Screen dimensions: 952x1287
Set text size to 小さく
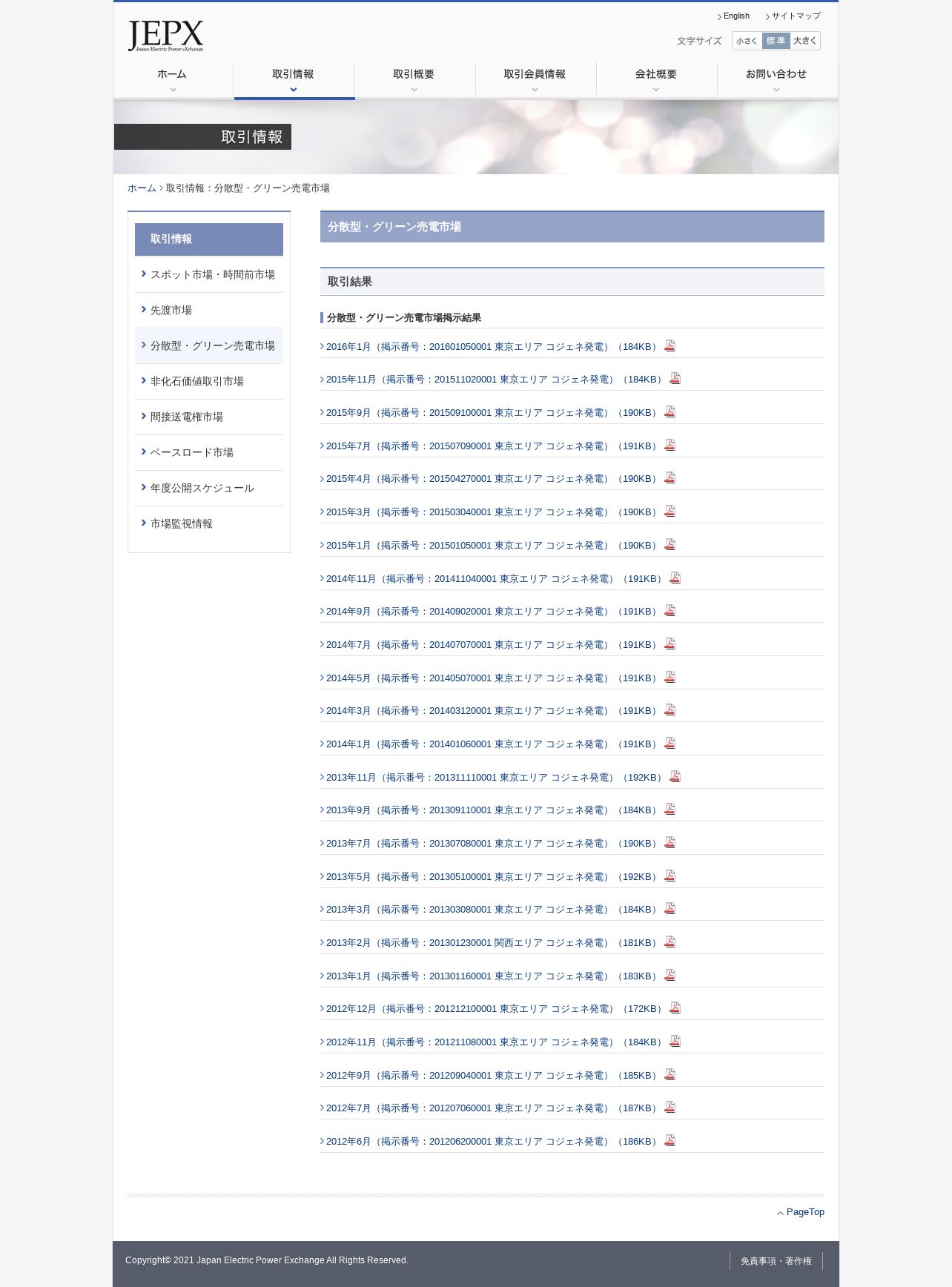pos(747,41)
